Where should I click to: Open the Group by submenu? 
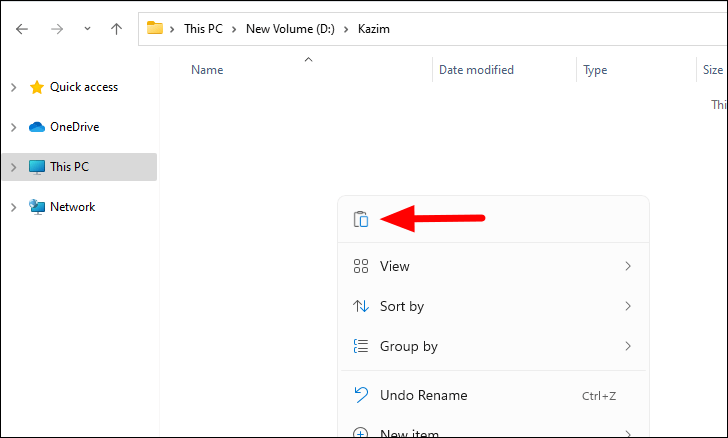coord(493,346)
